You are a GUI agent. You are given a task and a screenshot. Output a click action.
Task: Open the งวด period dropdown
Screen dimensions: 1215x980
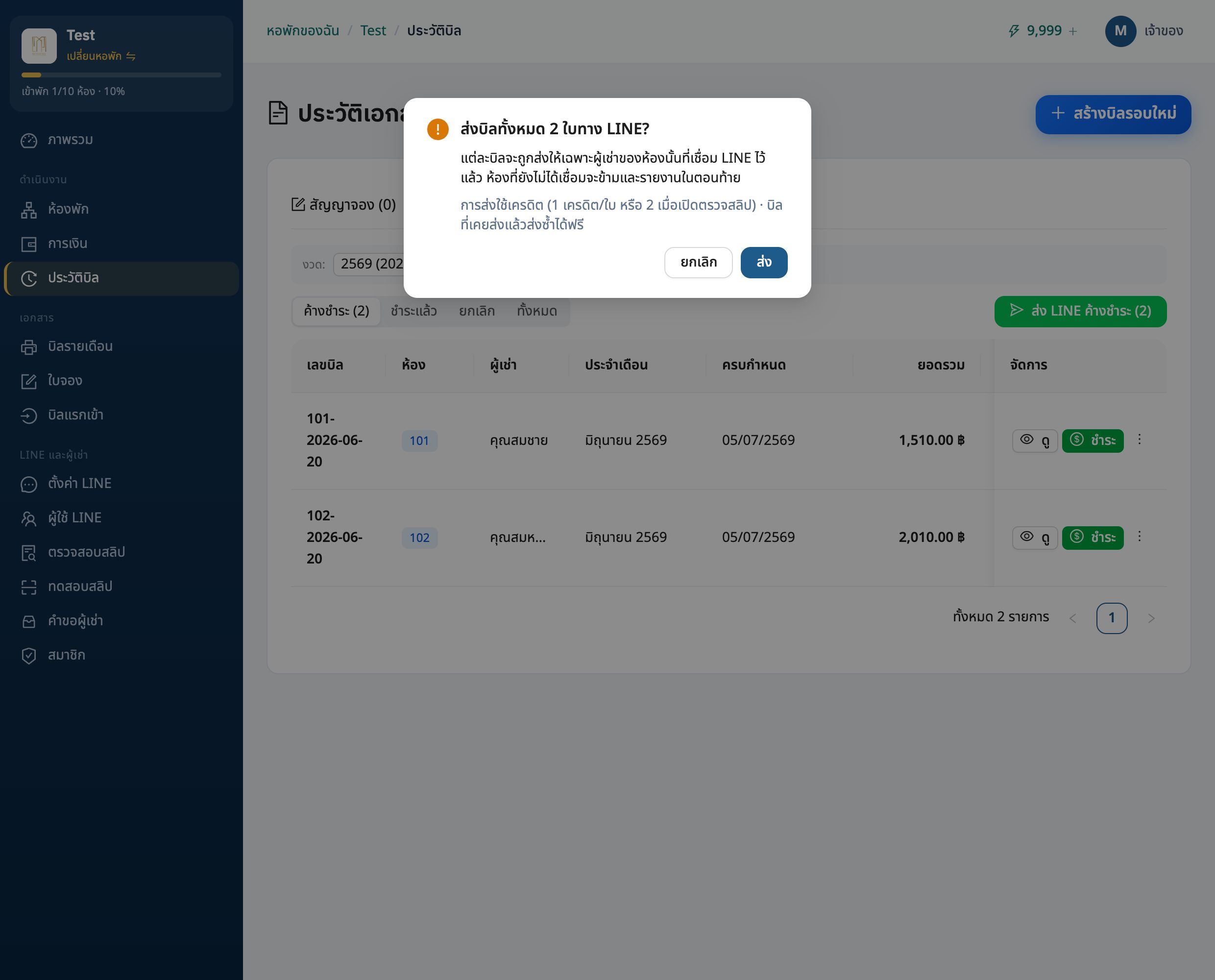click(369, 264)
